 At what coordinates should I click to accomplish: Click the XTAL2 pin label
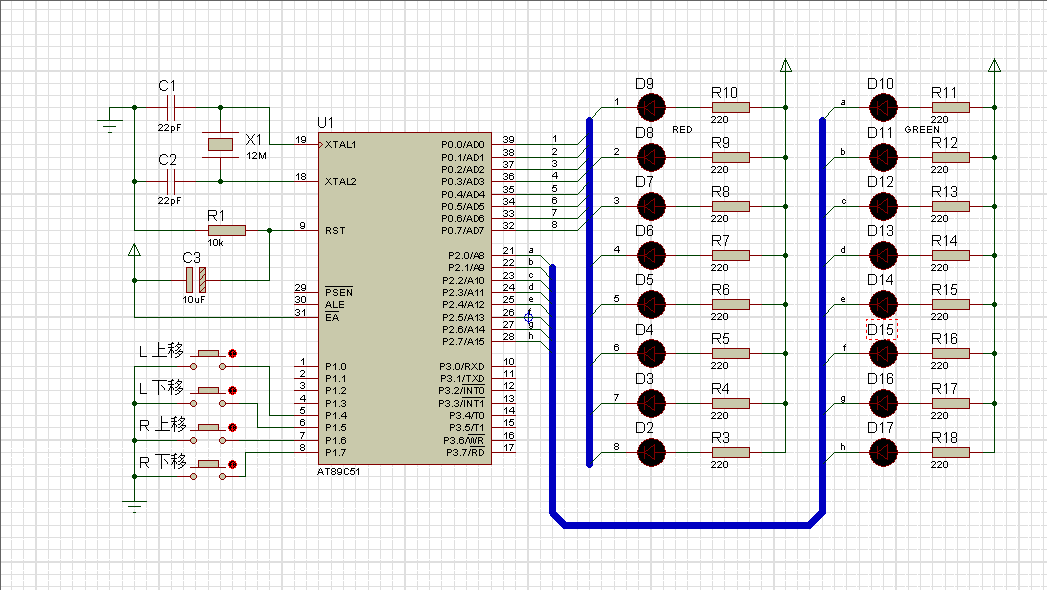pyautogui.click(x=340, y=182)
